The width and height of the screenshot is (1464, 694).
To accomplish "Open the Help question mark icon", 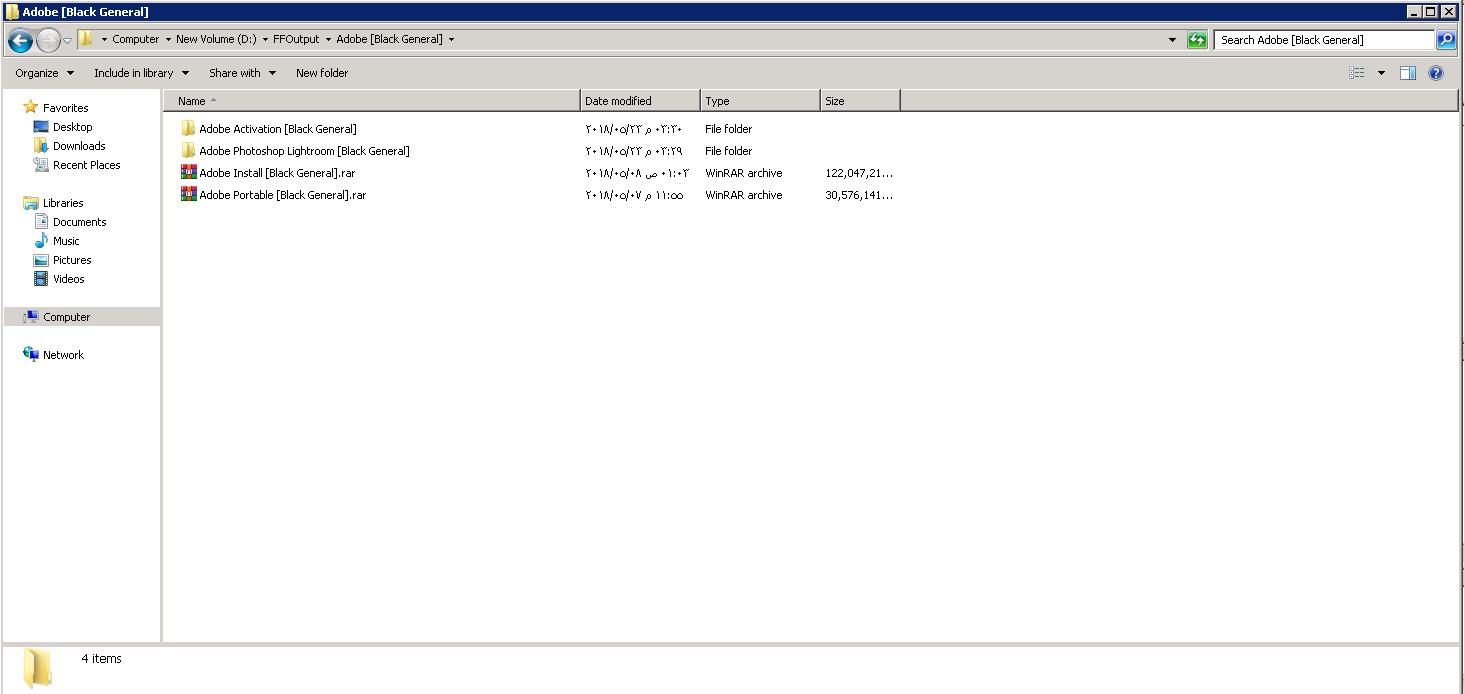I will (x=1436, y=73).
